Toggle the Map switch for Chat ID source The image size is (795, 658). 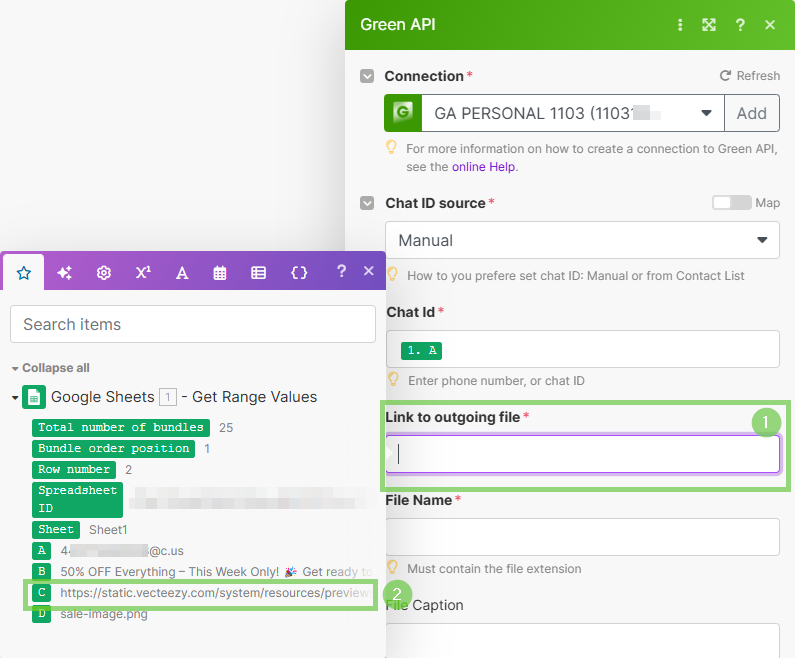click(731, 203)
